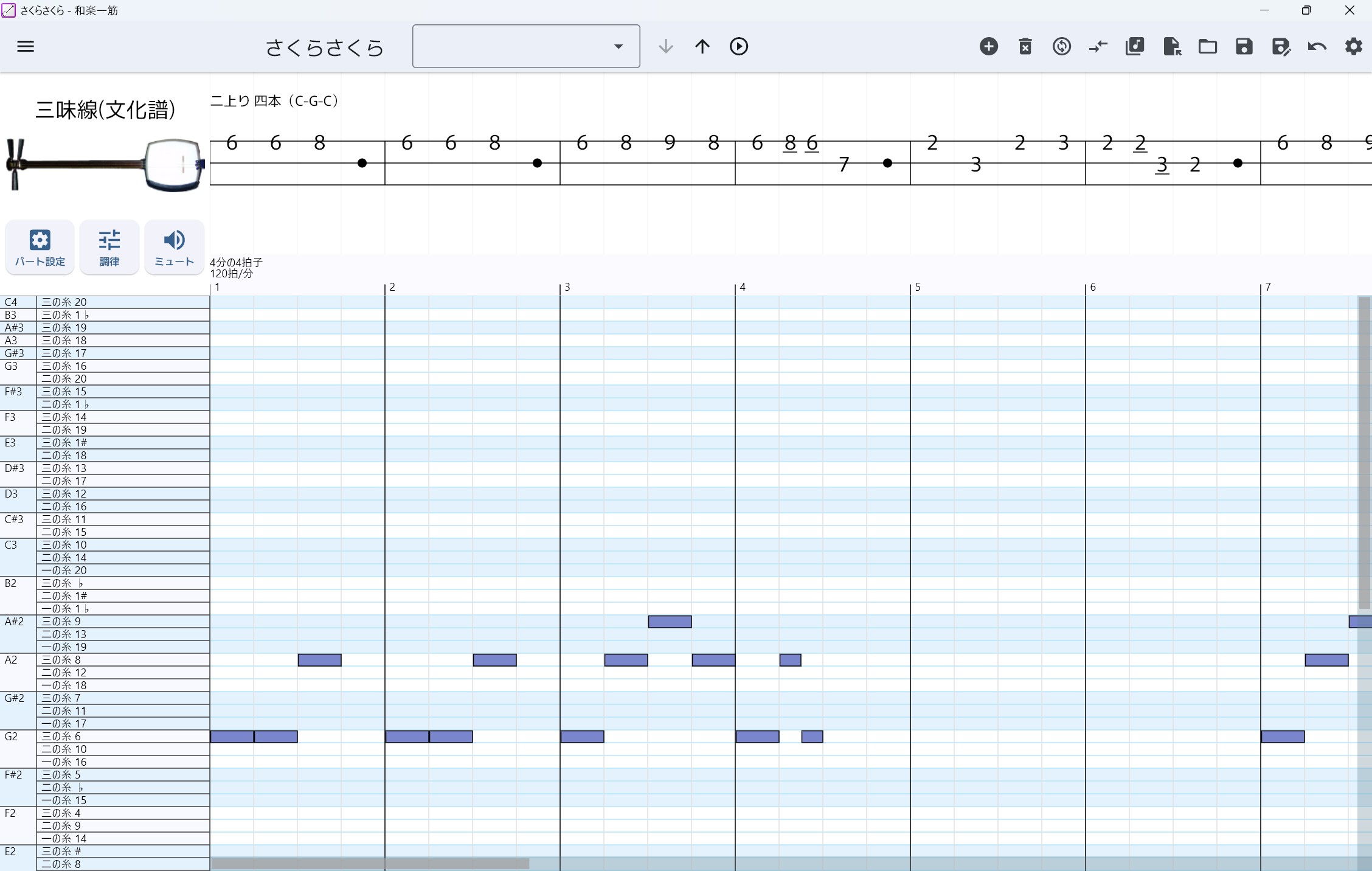Open the 調律 tuning button

(x=109, y=248)
